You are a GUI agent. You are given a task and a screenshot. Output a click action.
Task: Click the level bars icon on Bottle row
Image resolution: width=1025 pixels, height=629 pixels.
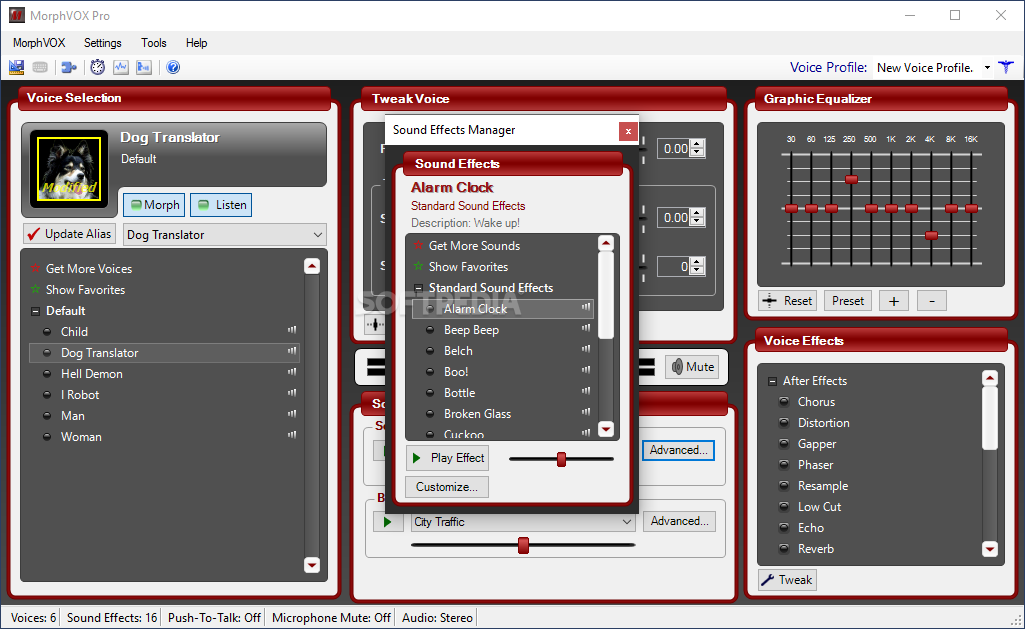[586, 391]
